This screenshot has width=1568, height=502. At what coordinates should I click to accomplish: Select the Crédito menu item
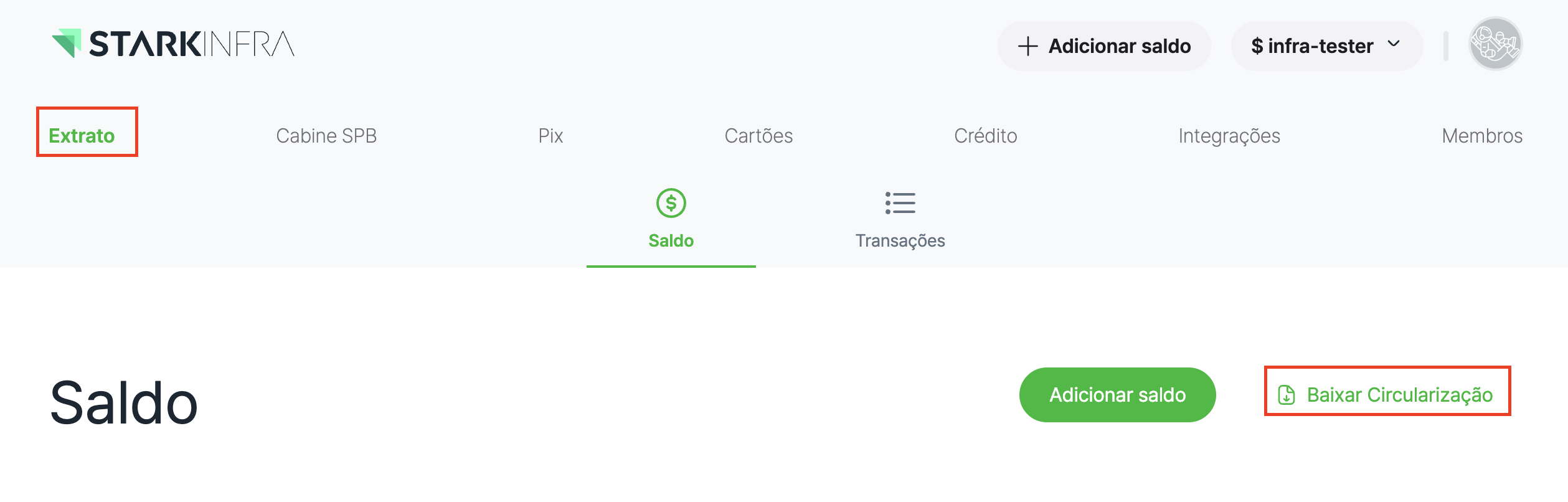click(x=985, y=136)
